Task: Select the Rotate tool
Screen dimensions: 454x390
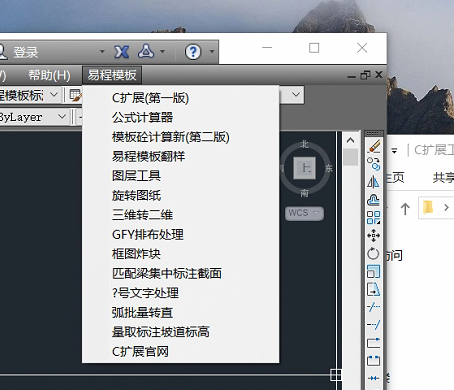Action: click(374, 253)
